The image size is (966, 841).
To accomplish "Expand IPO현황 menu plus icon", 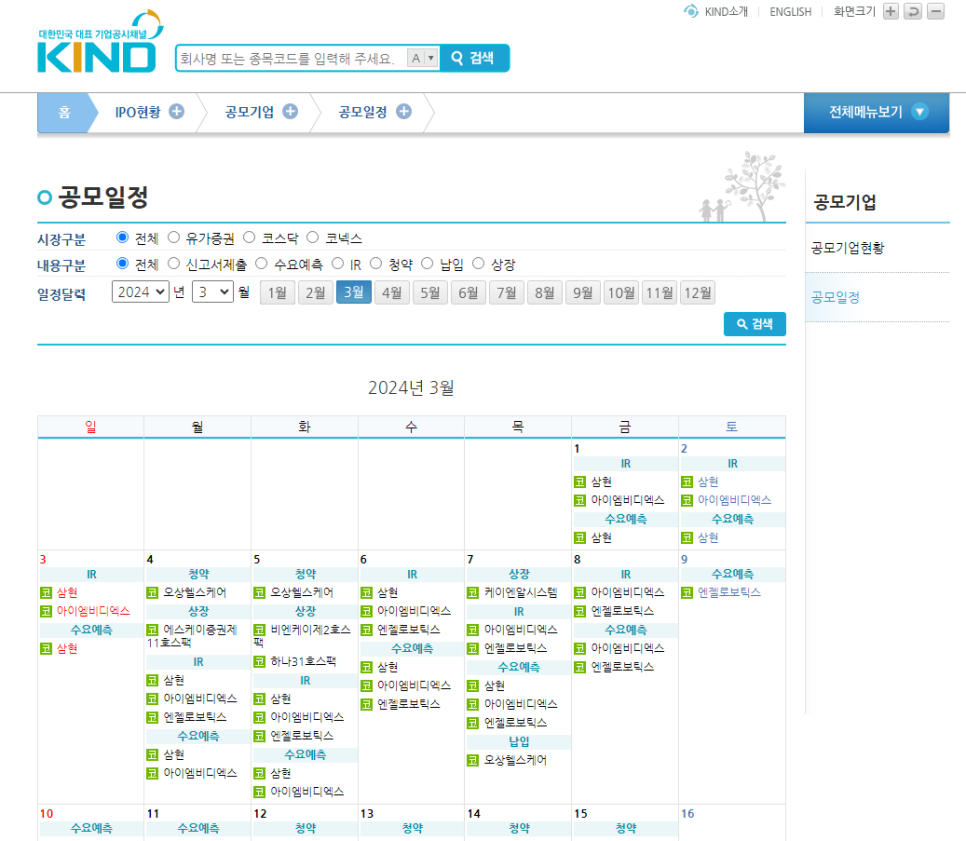I will pos(177,112).
